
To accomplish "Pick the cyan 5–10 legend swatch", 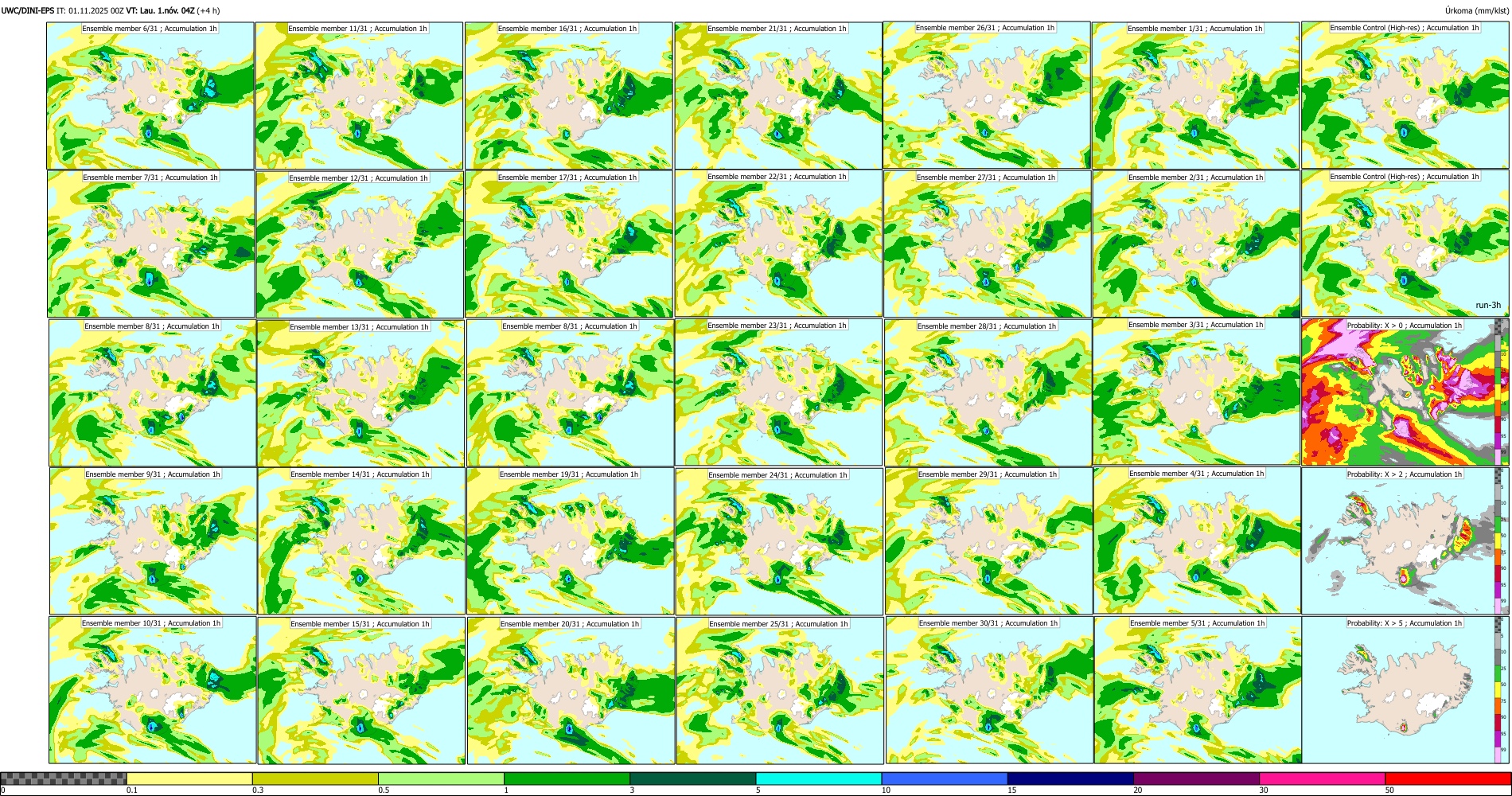I will [819, 778].
